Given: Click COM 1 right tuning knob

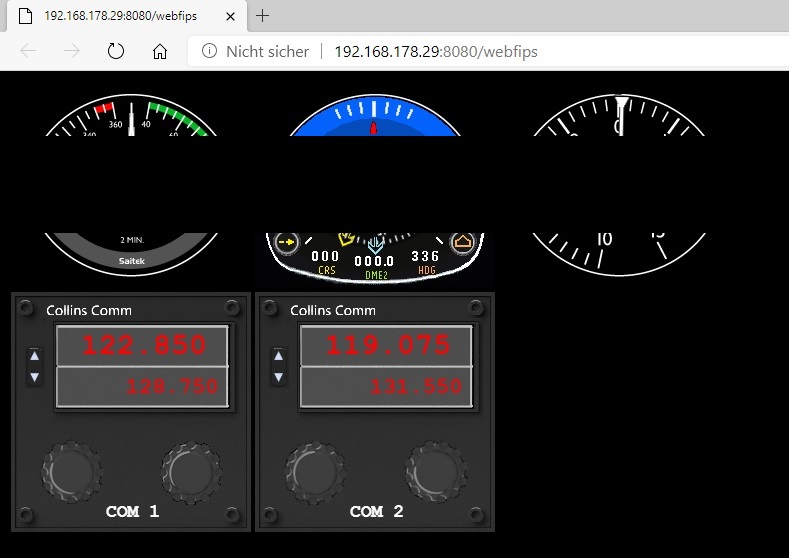Looking at the screenshot, I should pos(191,473).
